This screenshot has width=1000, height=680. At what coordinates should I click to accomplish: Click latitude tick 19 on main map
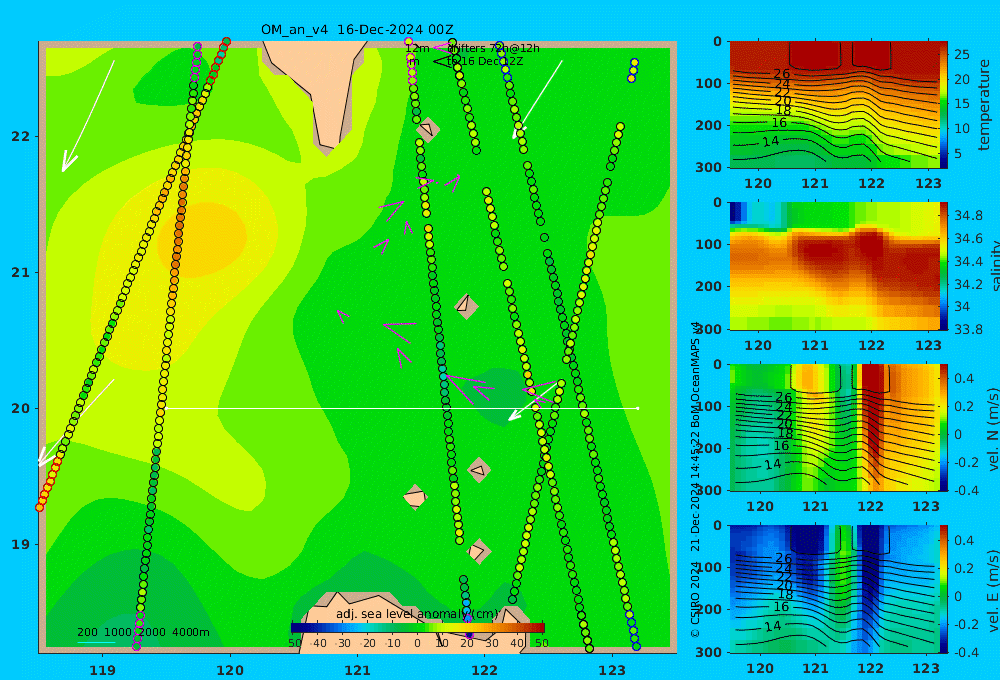pos(20,544)
